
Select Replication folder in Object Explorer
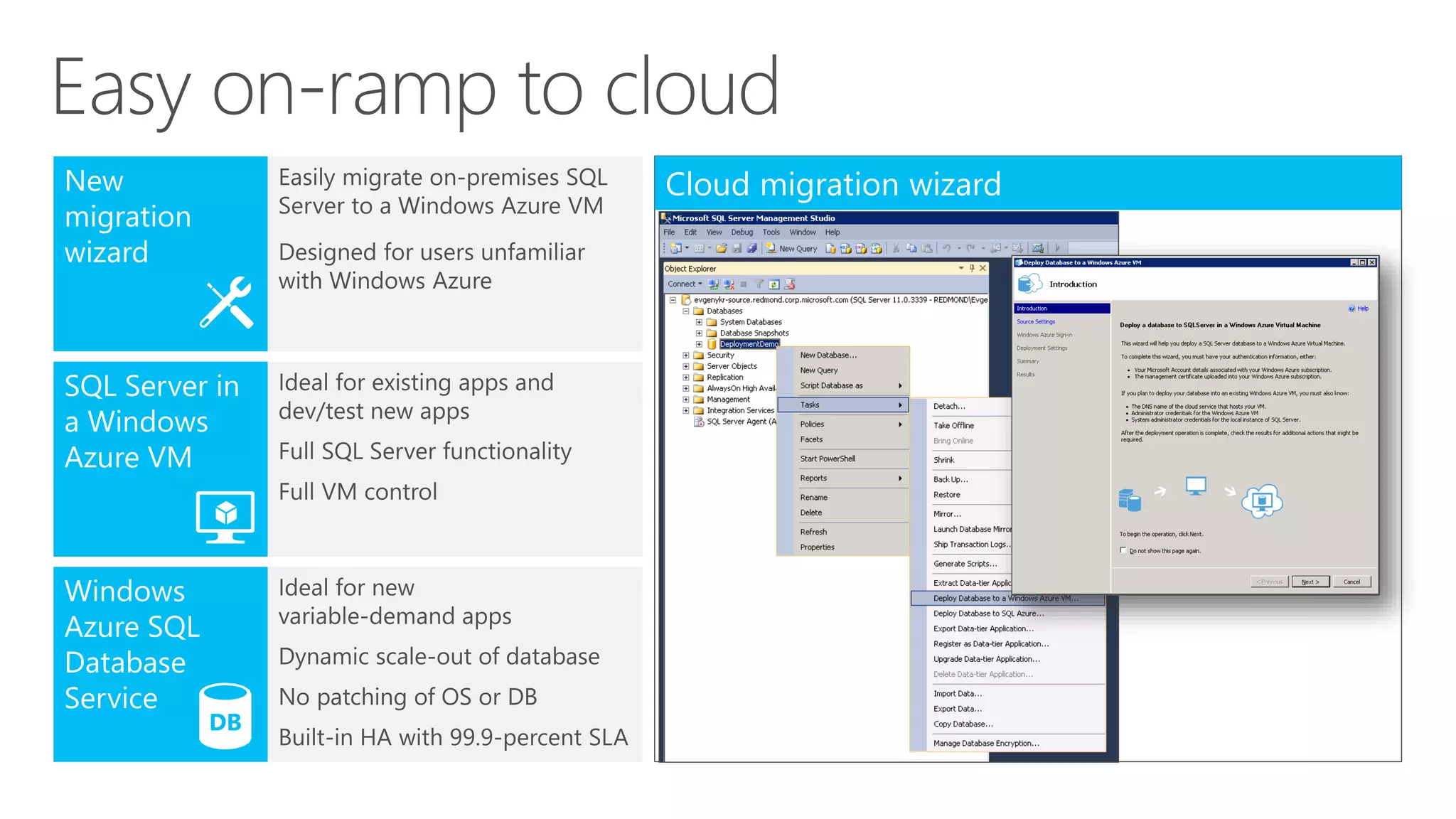pyautogui.click(x=724, y=378)
